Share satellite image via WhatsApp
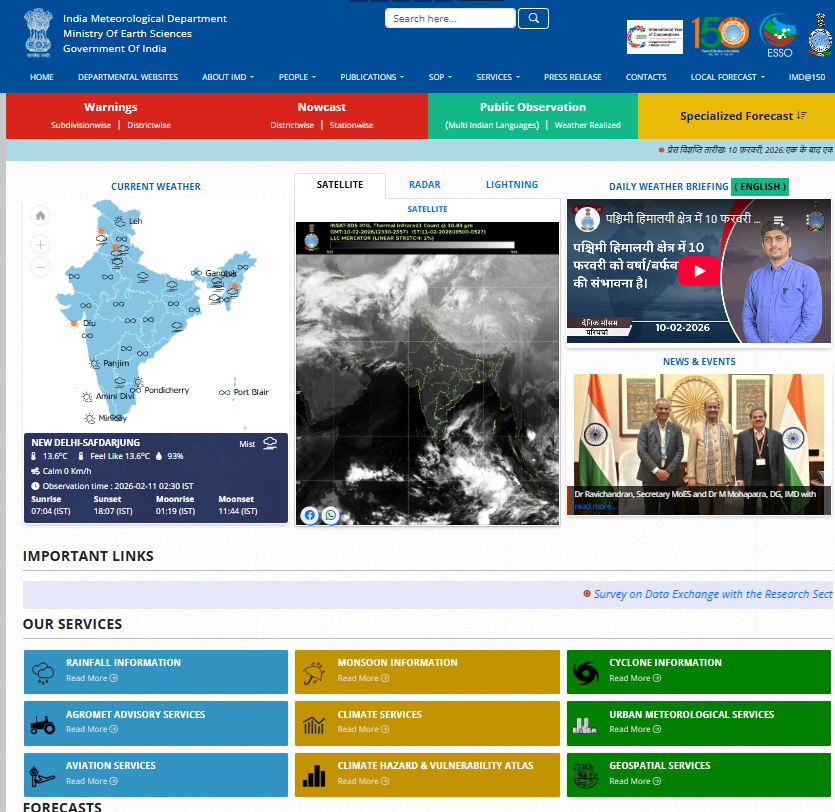The image size is (835, 812). tap(330, 515)
